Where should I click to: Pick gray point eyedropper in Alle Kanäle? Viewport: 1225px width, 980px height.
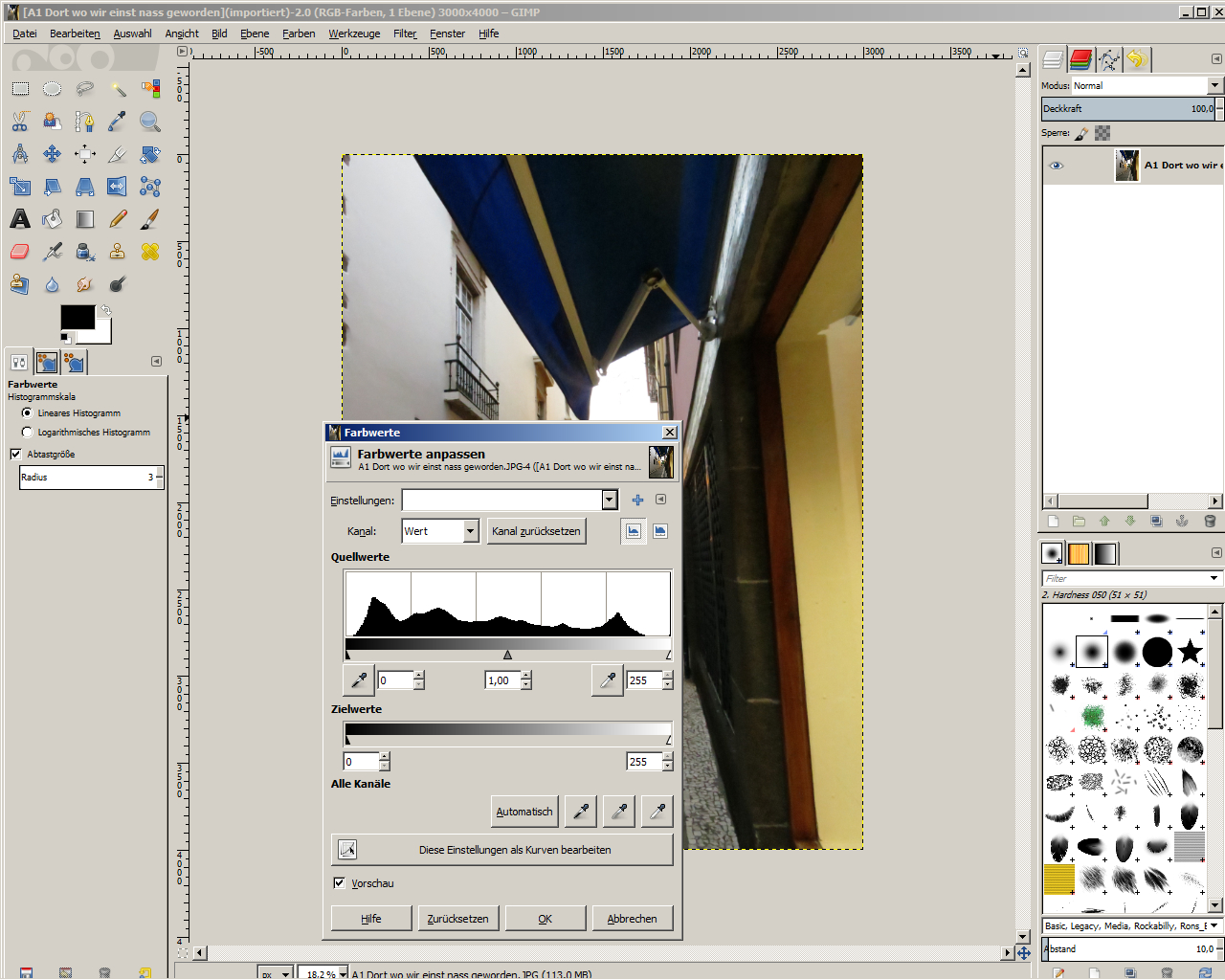pyautogui.click(x=619, y=812)
